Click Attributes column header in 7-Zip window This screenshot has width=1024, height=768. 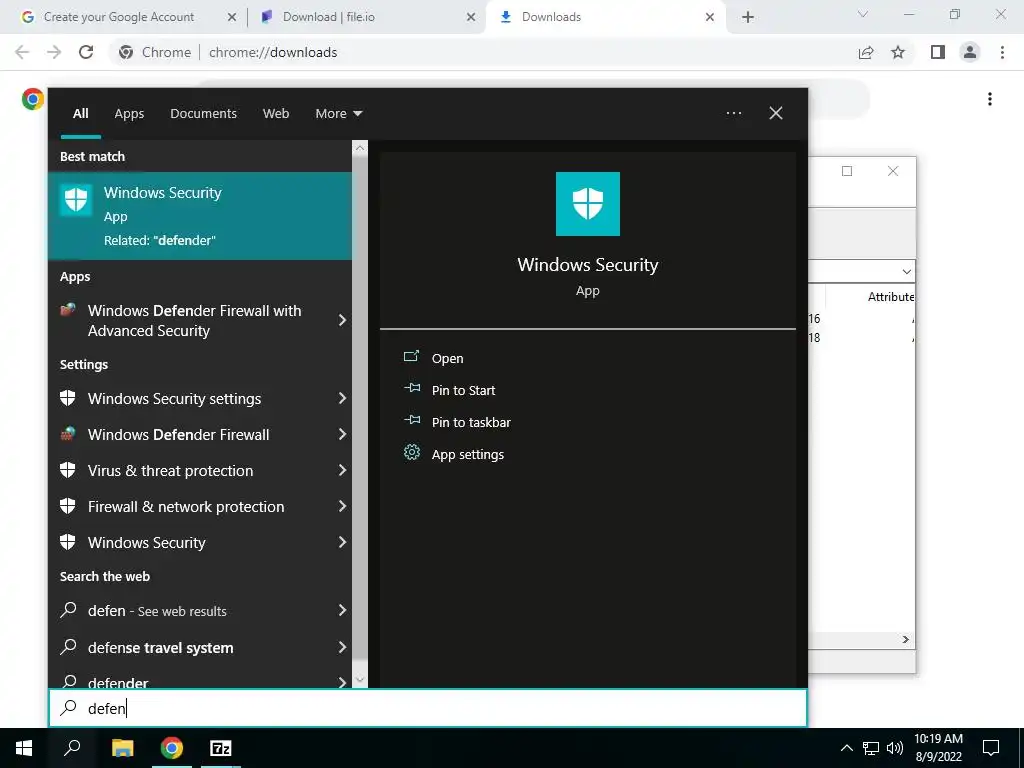coord(891,296)
